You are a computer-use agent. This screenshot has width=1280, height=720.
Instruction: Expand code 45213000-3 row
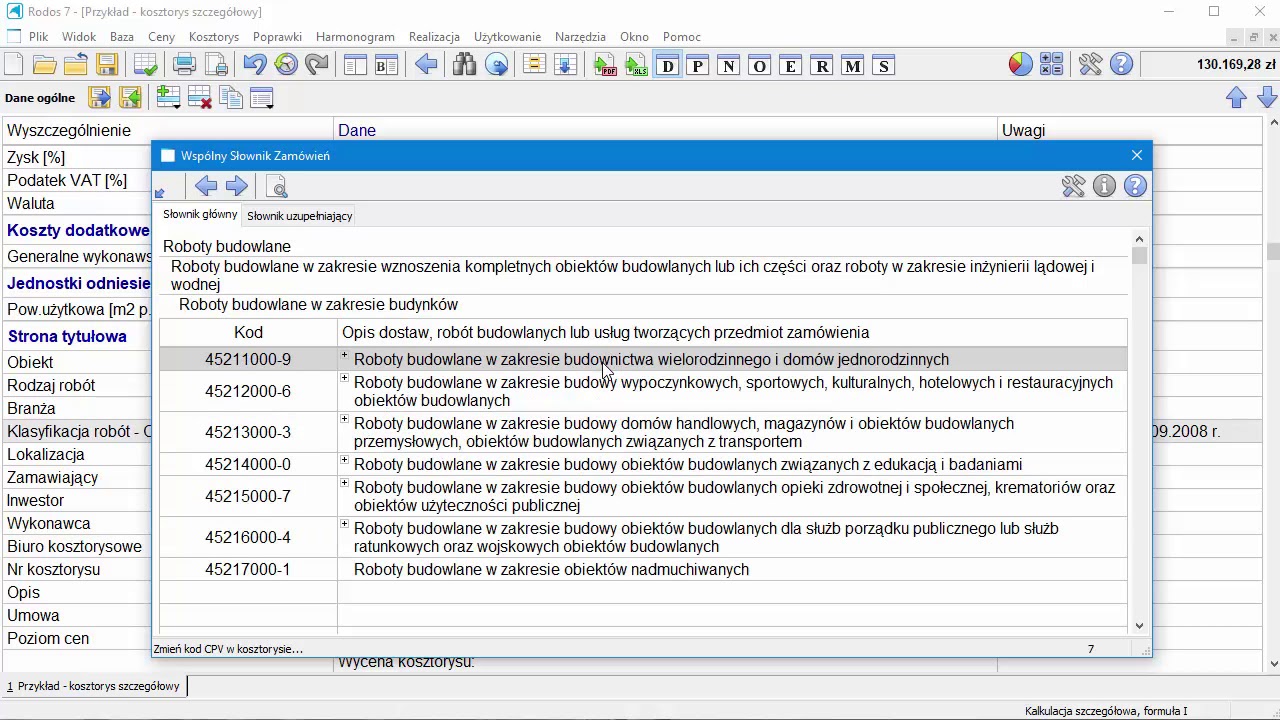345,420
